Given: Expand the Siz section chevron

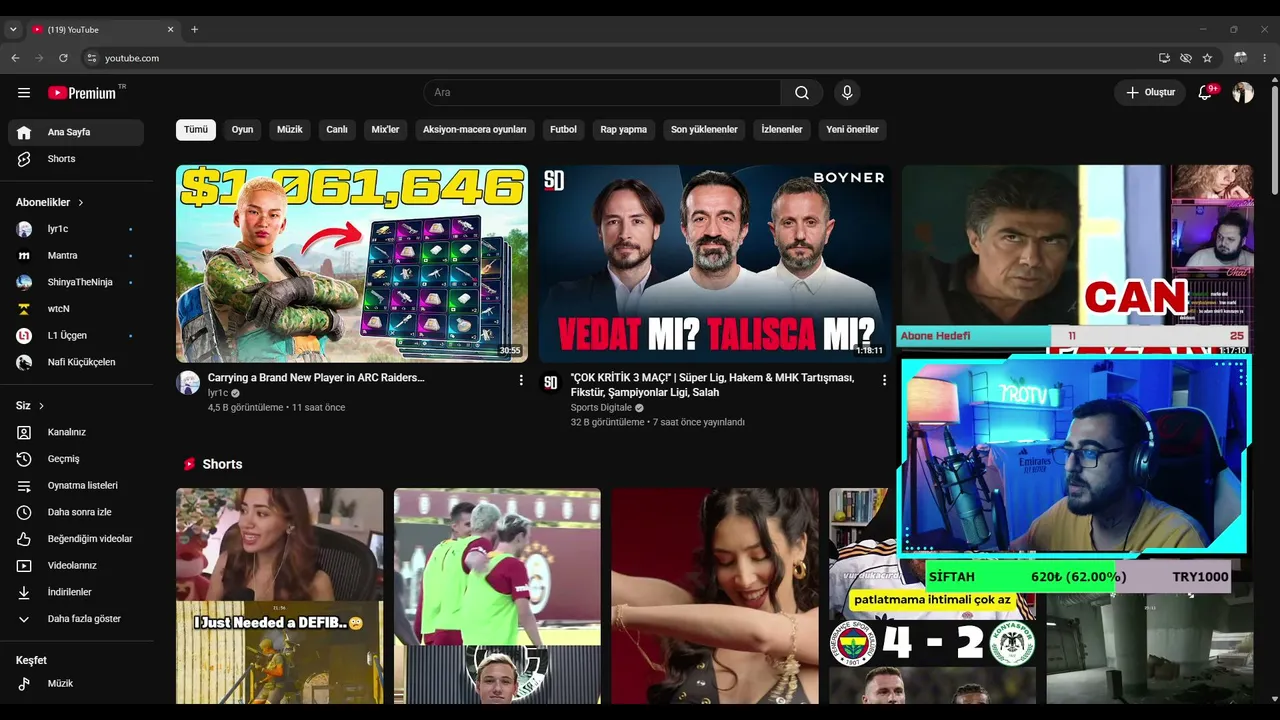Looking at the screenshot, I should pyautogui.click(x=41, y=406).
